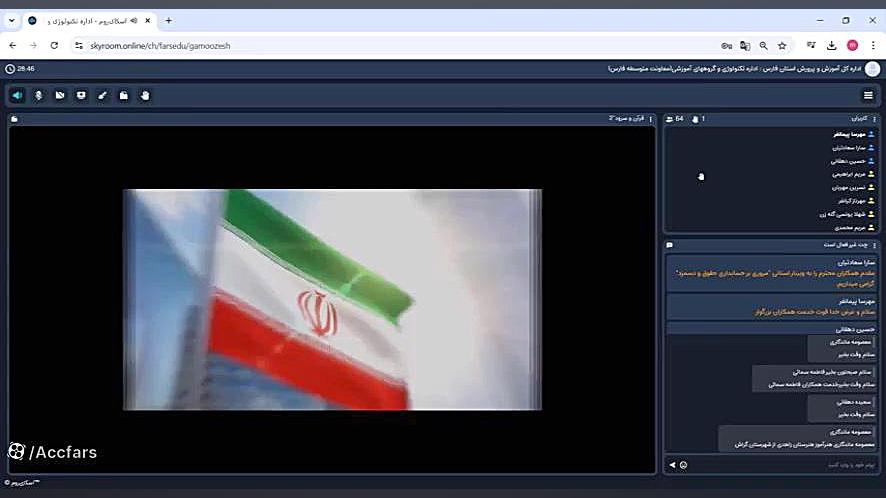Click the کاربران users panel title
886x498 pixels.
tap(859, 119)
